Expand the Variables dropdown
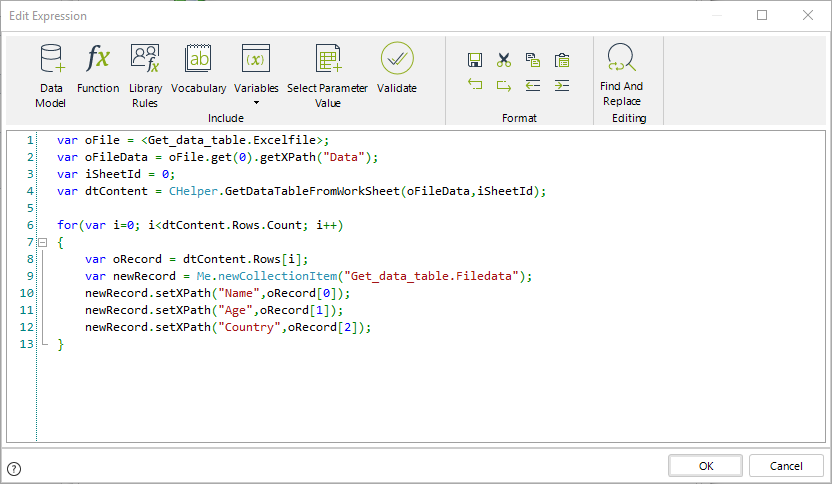The width and height of the screenshot is (832, 484). click(256, 101)
